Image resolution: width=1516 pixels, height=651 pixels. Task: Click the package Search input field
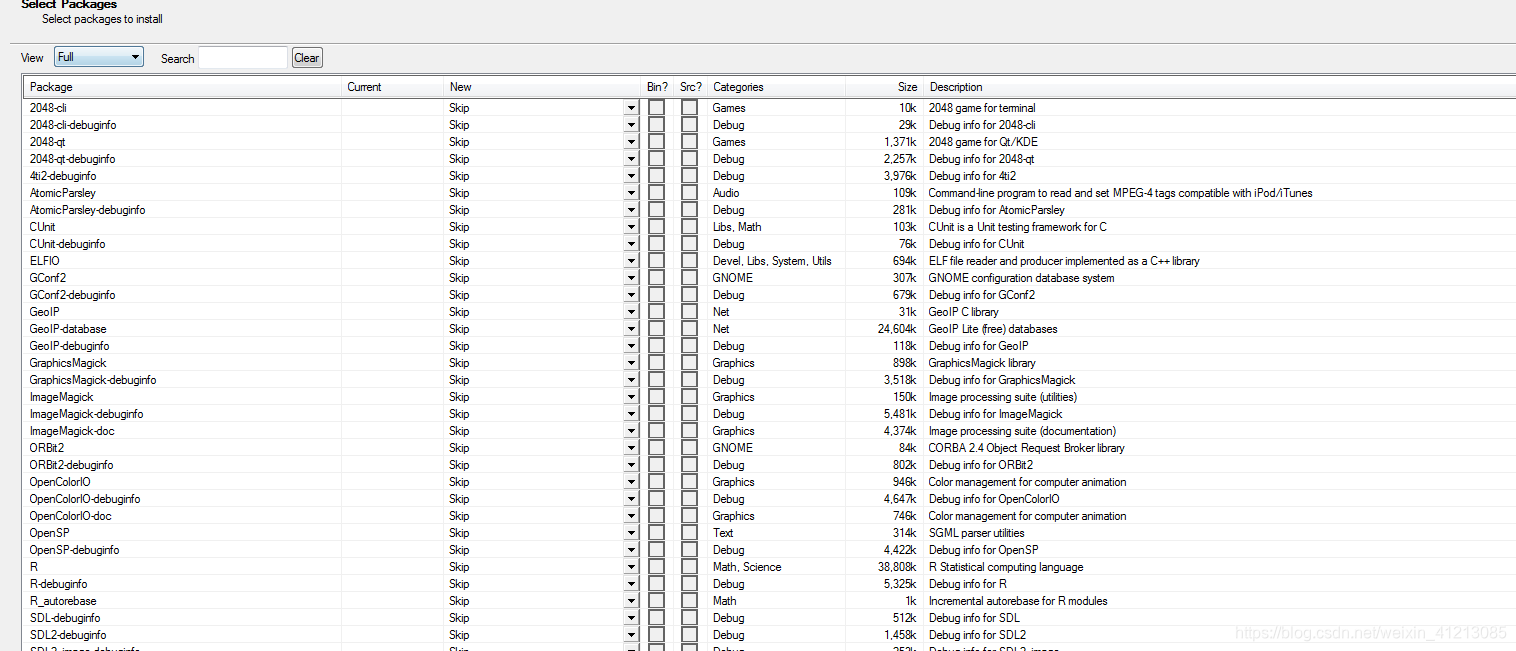243,58
